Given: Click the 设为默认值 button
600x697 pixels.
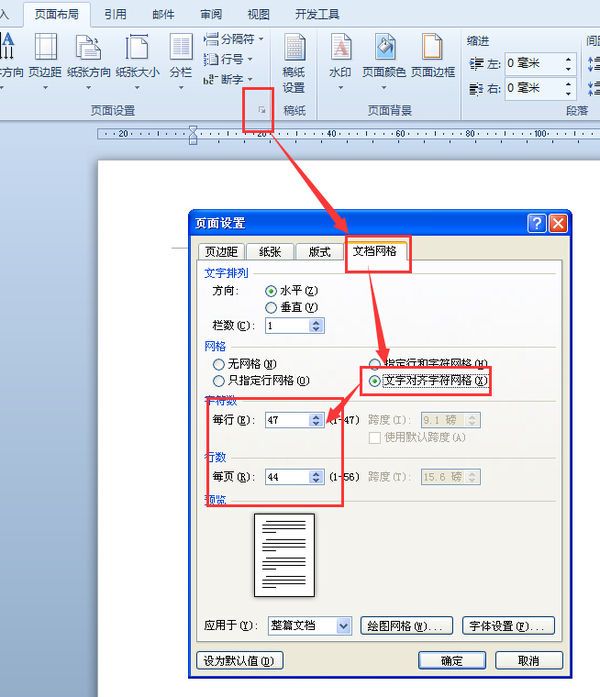Looking at the screenshot, I should (240, 661).
